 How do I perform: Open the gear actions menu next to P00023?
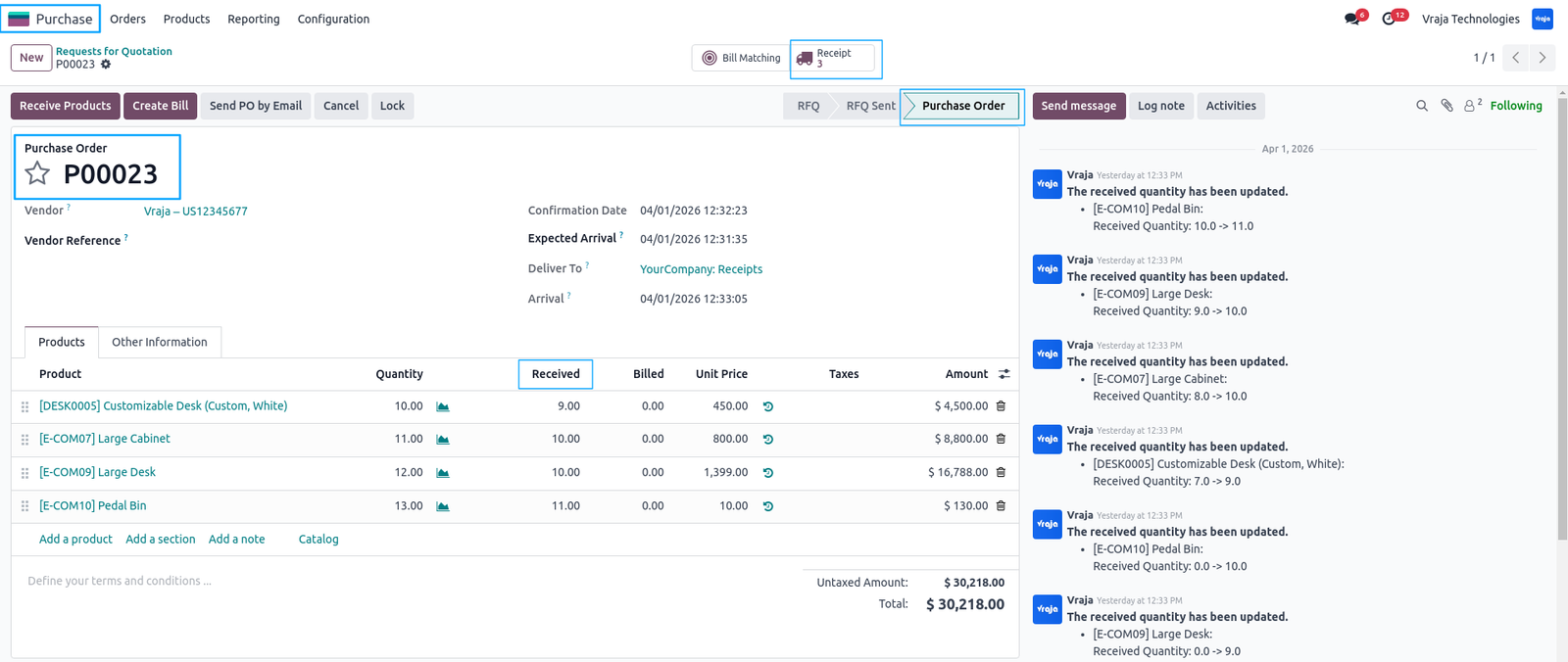pyautogui.click(x=106, y=65)
